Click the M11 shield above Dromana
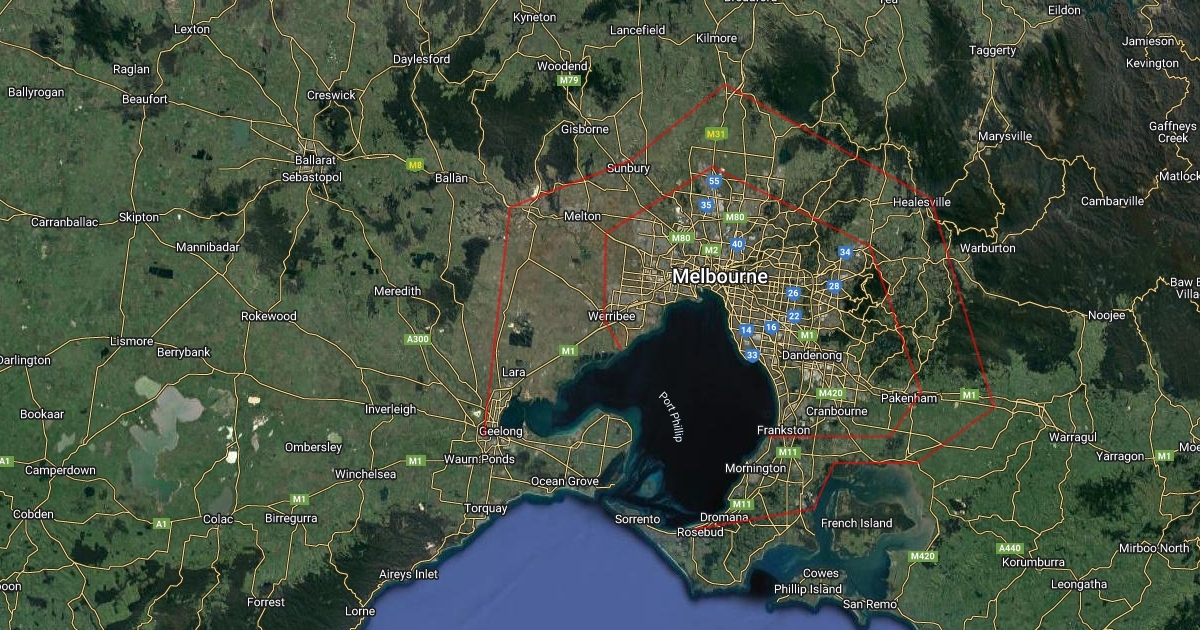The height and width of the screenshot is (630, 1200). pos(742,504)
